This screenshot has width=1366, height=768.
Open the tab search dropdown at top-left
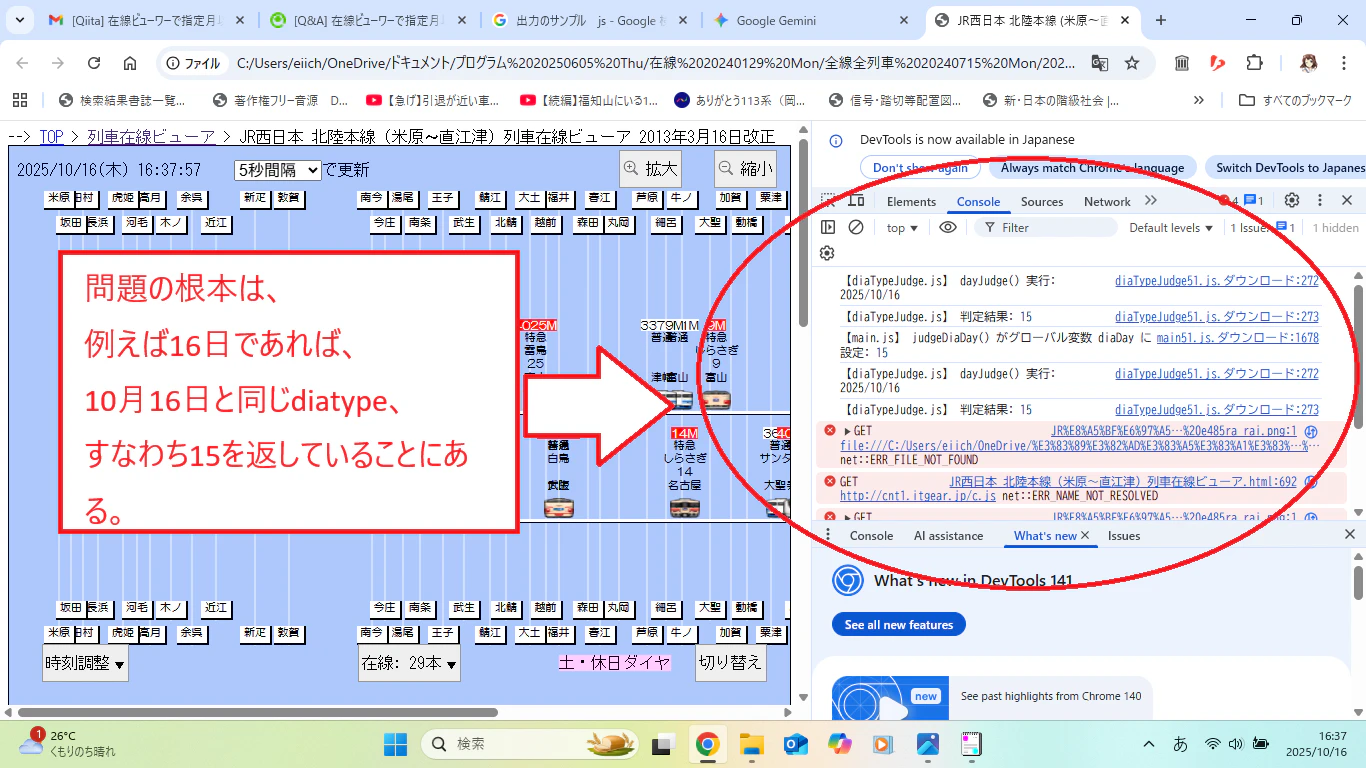(x=22, y=20)
